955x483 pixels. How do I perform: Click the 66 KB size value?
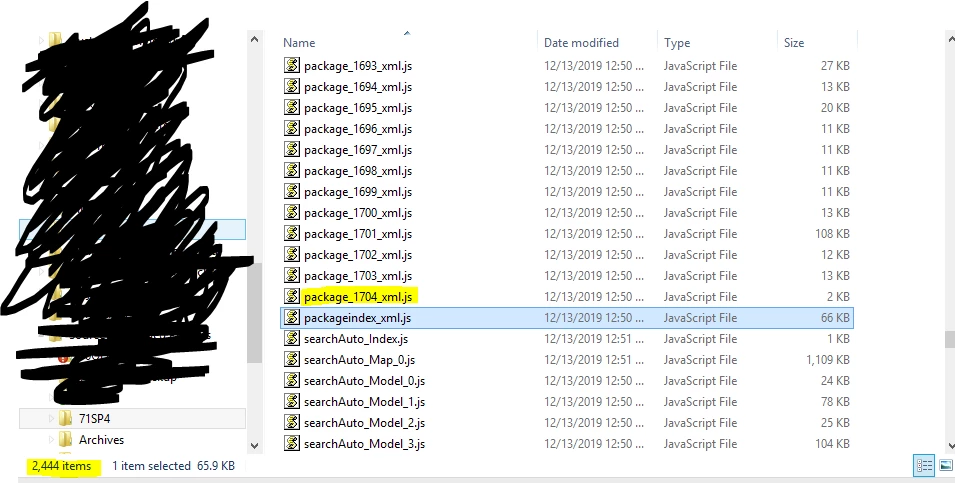pyautogui.click(x=835, y=318)
